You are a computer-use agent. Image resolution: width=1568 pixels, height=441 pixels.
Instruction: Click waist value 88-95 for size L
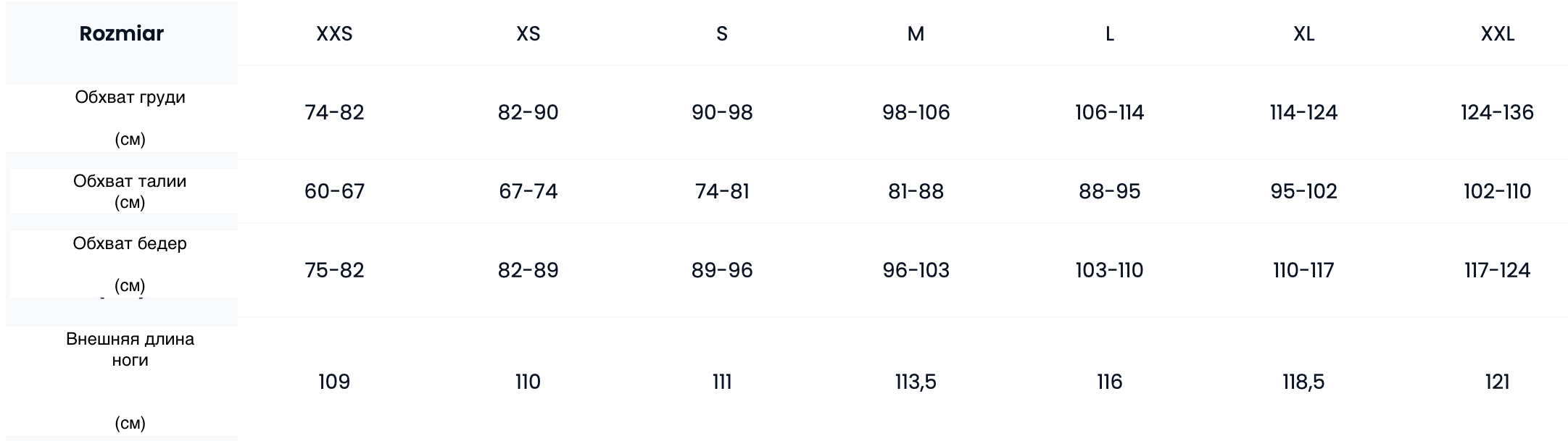(x=1109, y=191)
